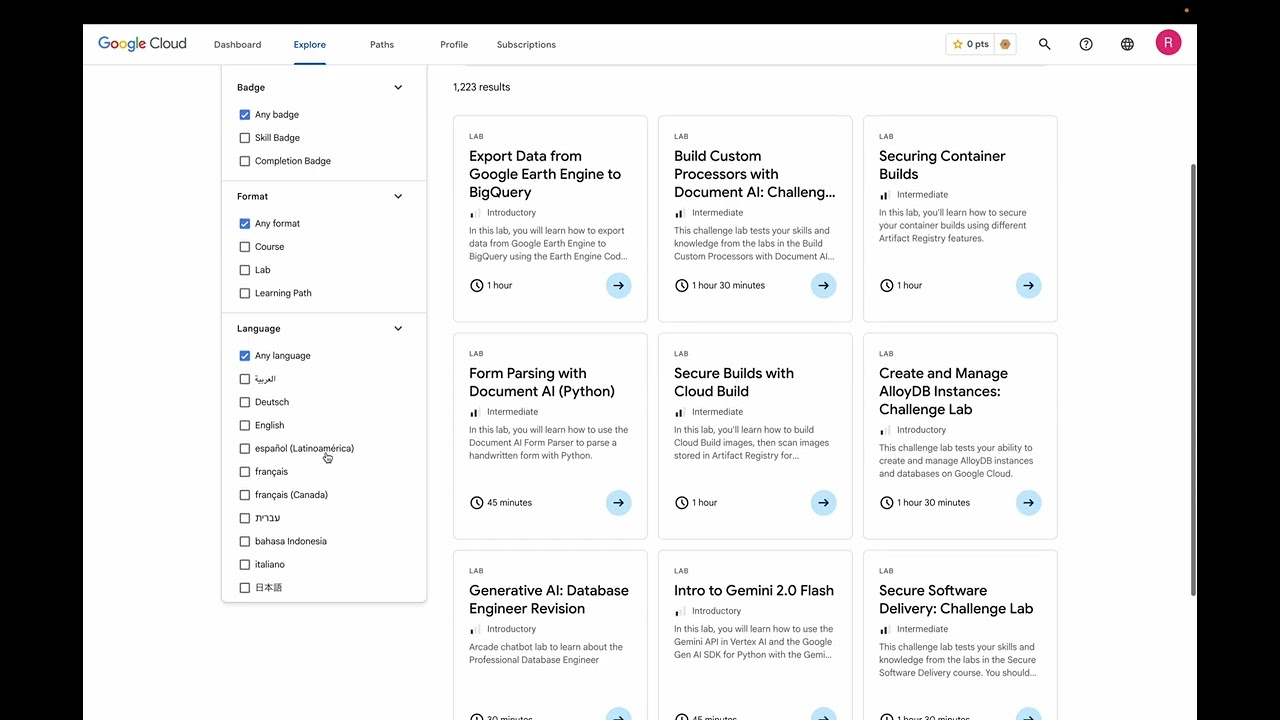The width and height of the screenshot is (1280, 720).
Task: Click clock icon on Form Parsing card
Action: [x=476, y=502]
